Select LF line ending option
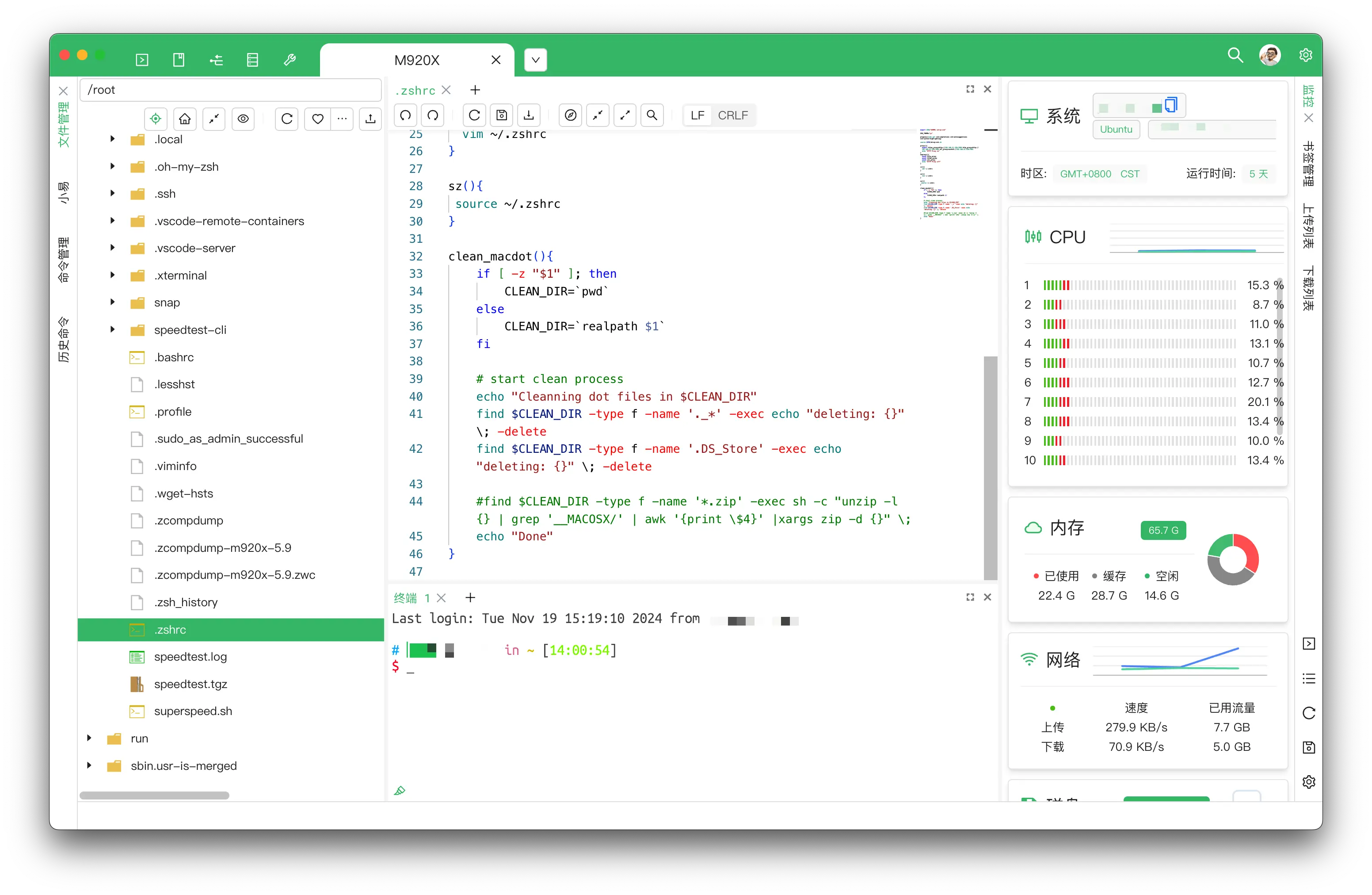 [x=697, y=115]
